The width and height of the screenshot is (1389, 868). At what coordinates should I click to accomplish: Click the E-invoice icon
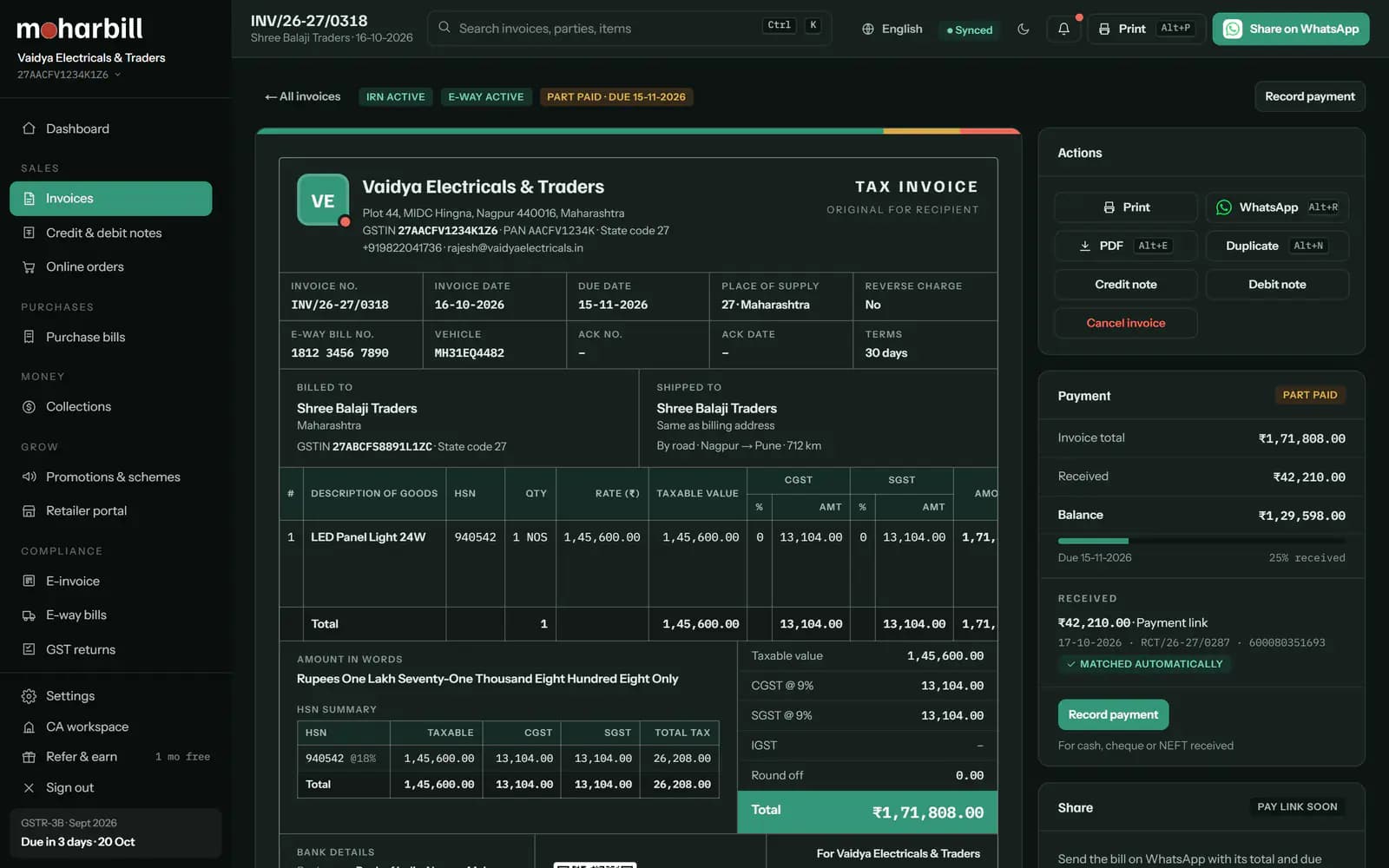pos(29,581)
